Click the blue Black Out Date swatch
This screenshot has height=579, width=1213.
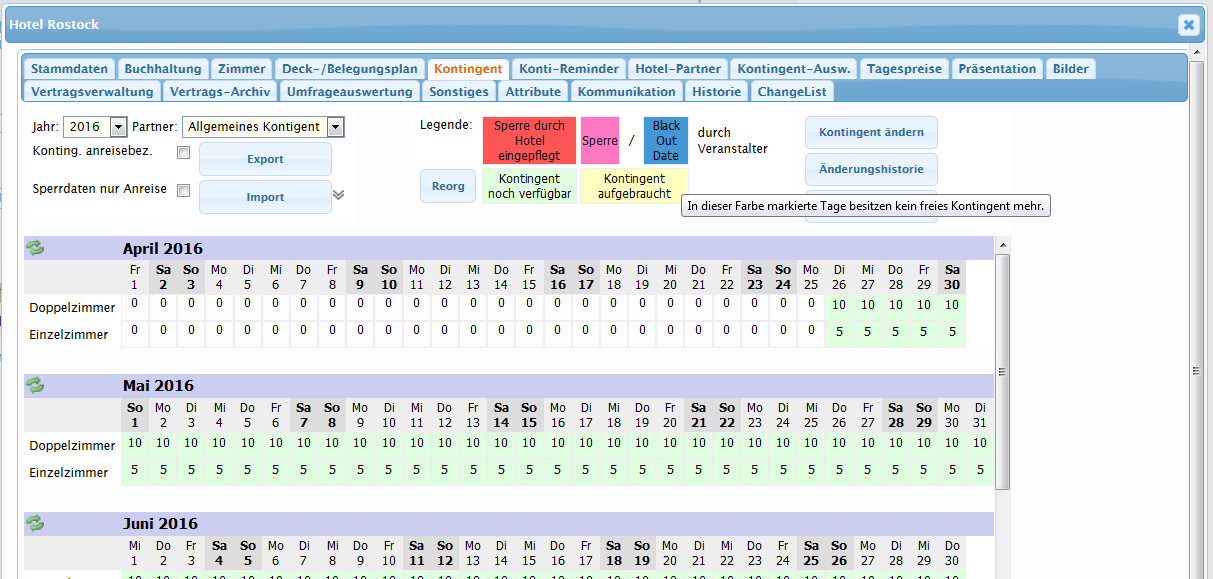(x=666, y=141)
